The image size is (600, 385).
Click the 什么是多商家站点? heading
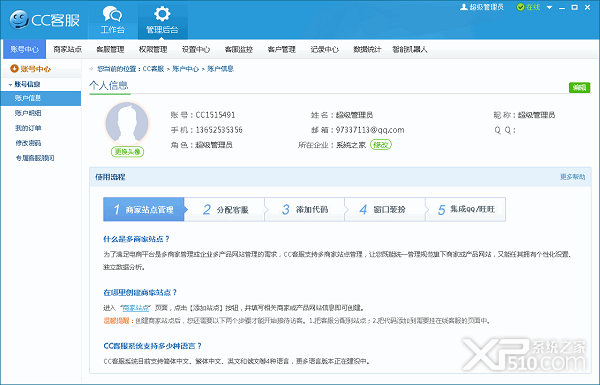(136, 239)
